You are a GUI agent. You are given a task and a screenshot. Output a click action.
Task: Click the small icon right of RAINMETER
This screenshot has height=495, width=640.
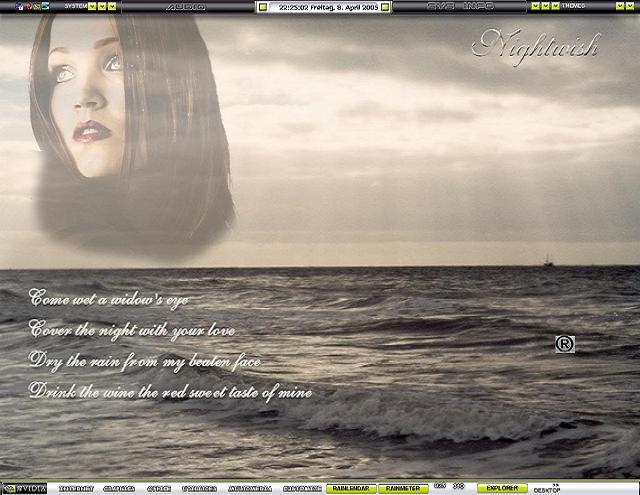point(440,486)
